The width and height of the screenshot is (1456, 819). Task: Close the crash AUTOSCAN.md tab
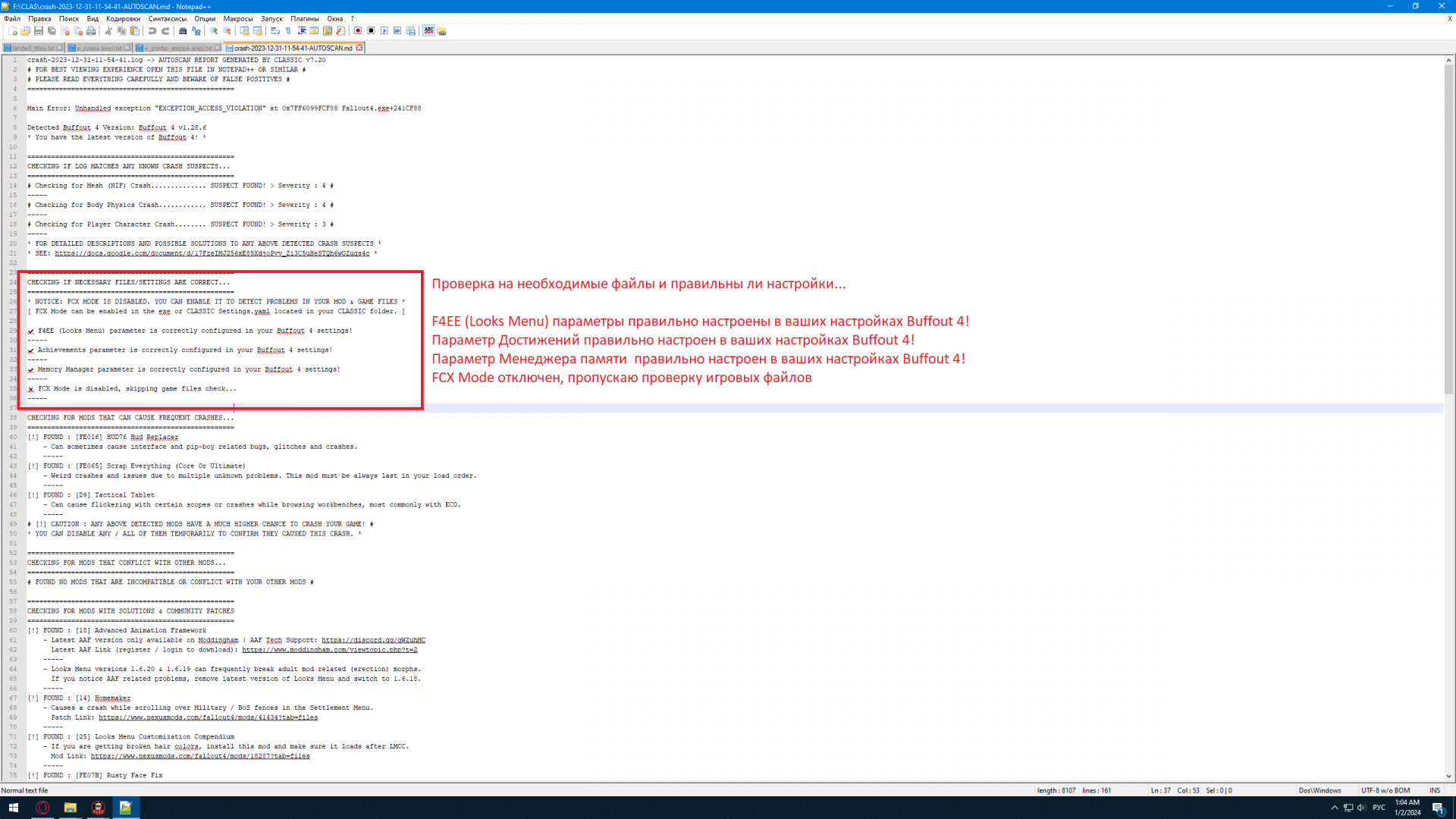pos(359,48)
